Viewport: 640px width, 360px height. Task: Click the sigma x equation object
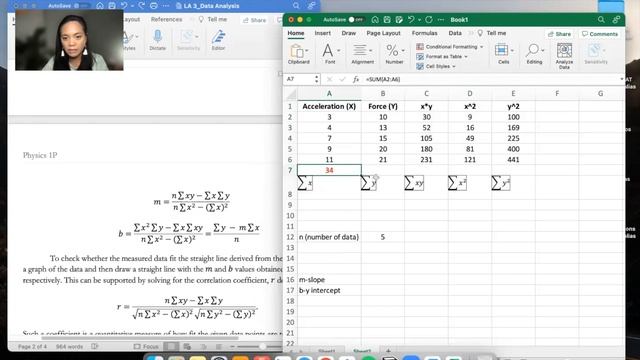click(x=305, y=183)
